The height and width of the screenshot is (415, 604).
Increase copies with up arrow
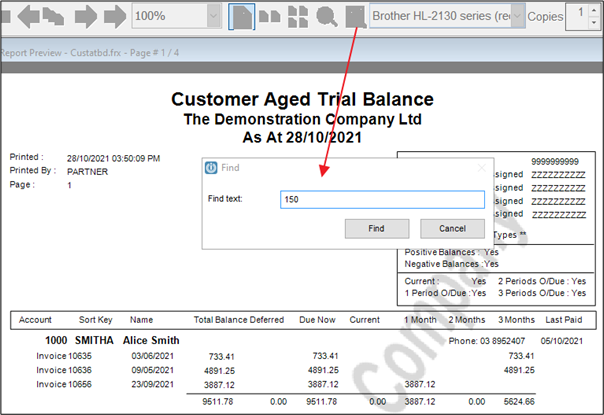coord(594,10)
